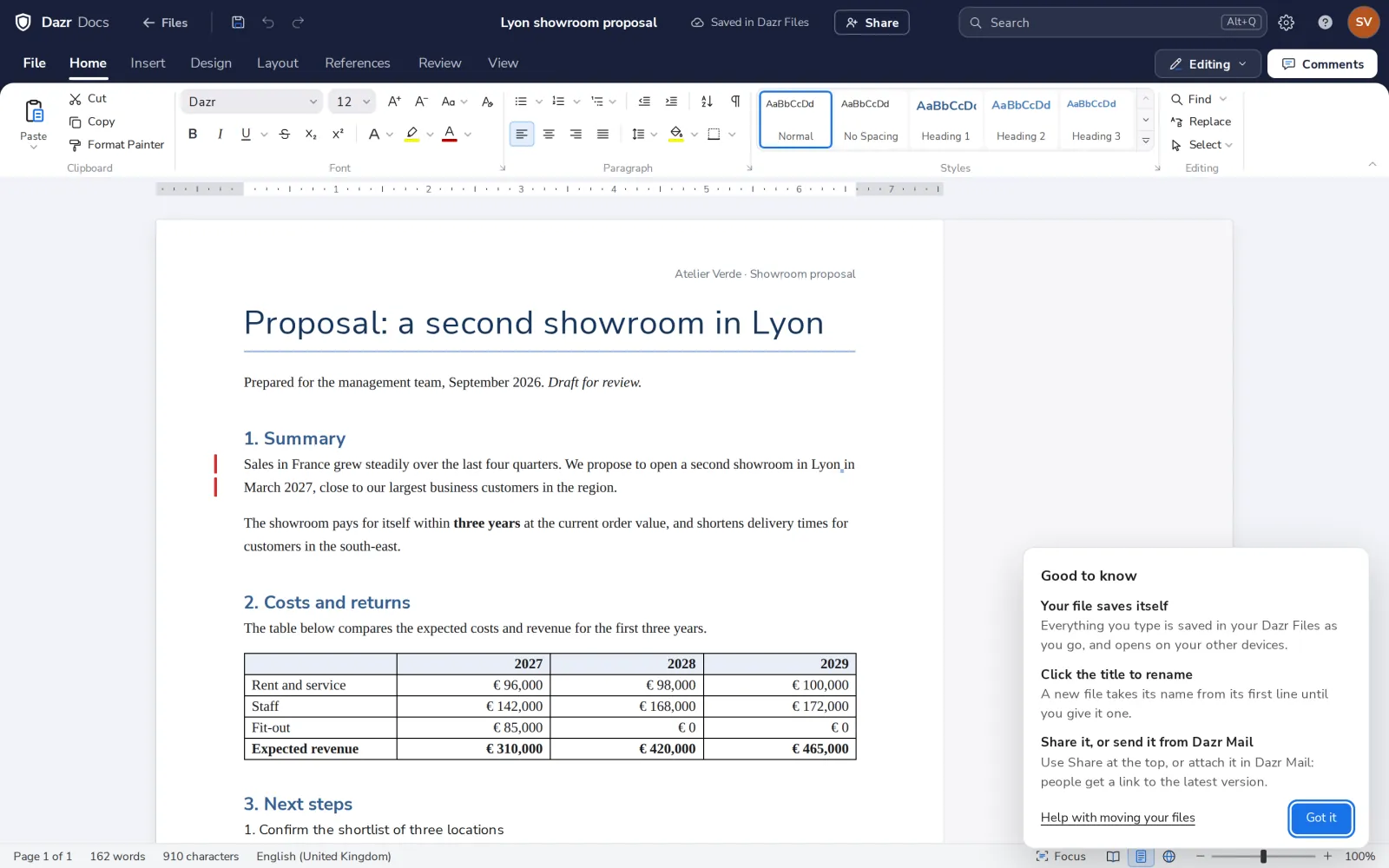This screenshot has height=868, width=1389.
Task: Apply subscript formatting
Action: (311, 134)
